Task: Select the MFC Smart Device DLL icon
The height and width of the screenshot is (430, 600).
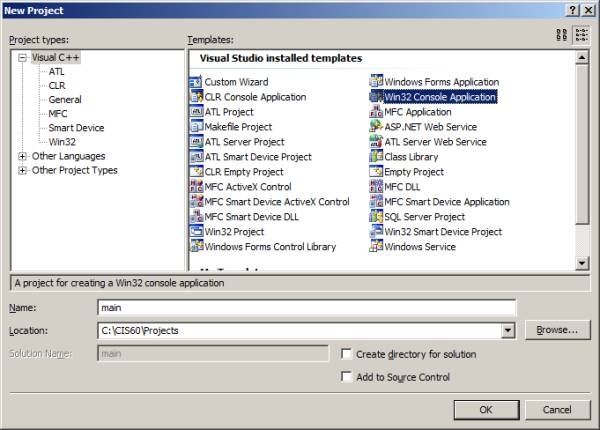Action: pyautogui.click(x=196, y=216)
